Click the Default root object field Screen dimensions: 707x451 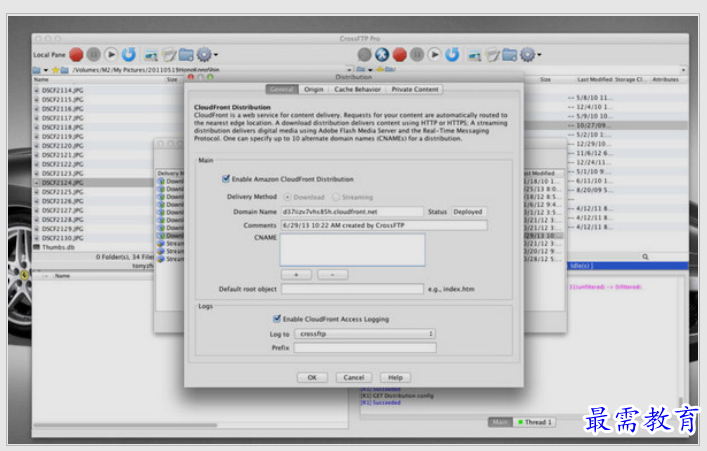click(x=352, y=289)
